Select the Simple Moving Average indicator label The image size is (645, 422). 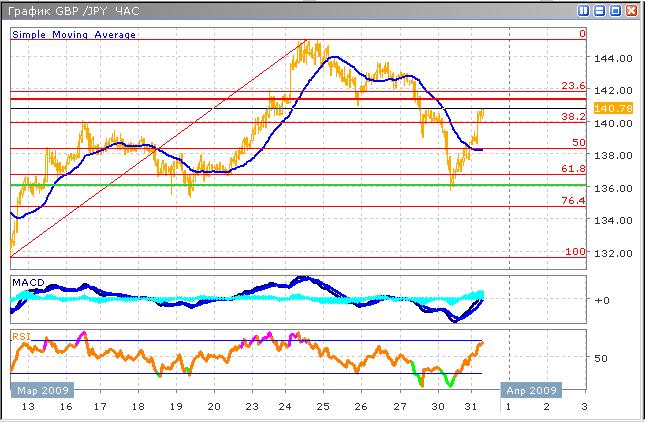[74, 34]
